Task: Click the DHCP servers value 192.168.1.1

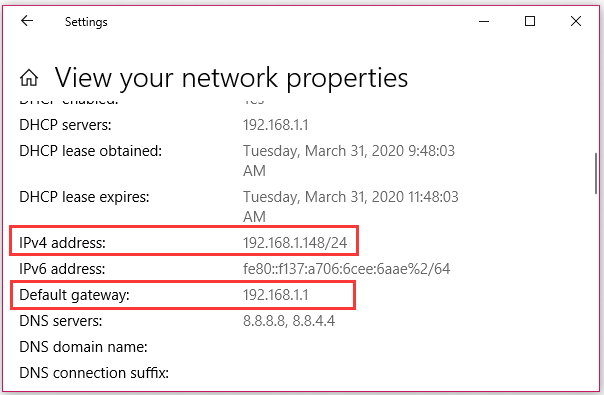Action: [276, 125]
